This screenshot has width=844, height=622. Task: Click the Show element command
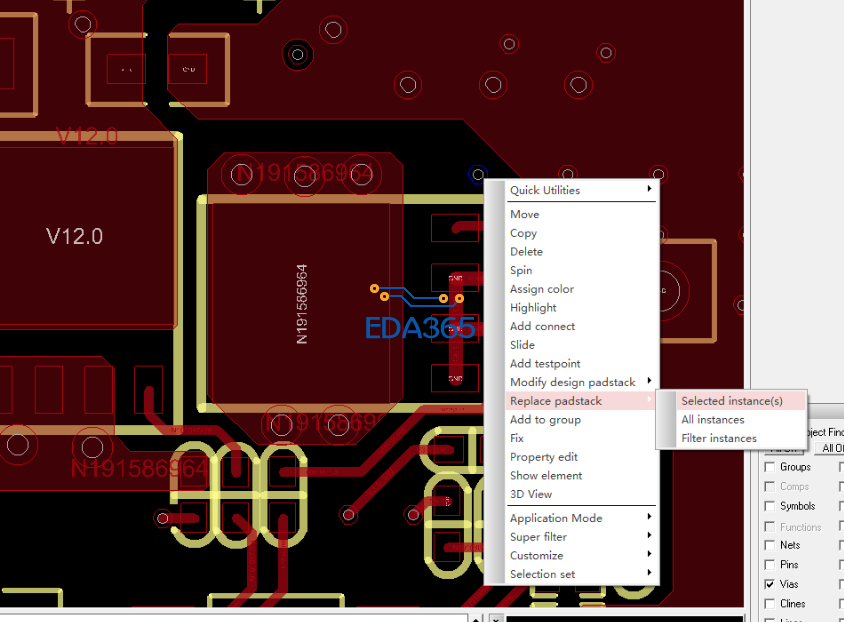[546, 476]
